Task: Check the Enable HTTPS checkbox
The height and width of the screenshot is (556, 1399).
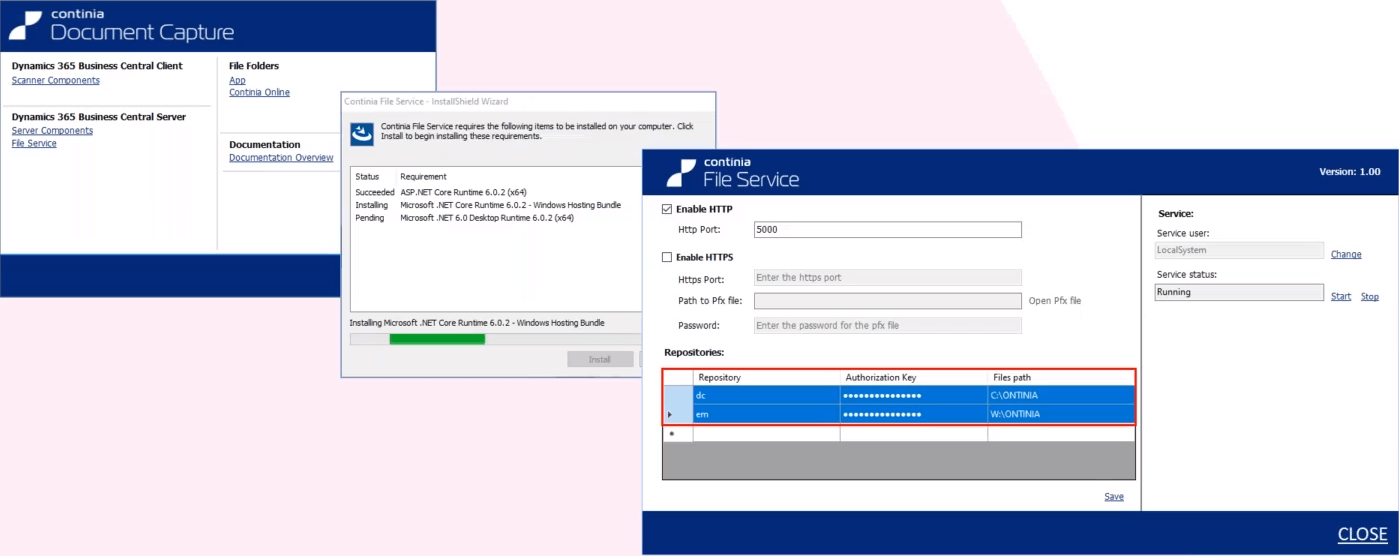Action: [x=667, y=257]
